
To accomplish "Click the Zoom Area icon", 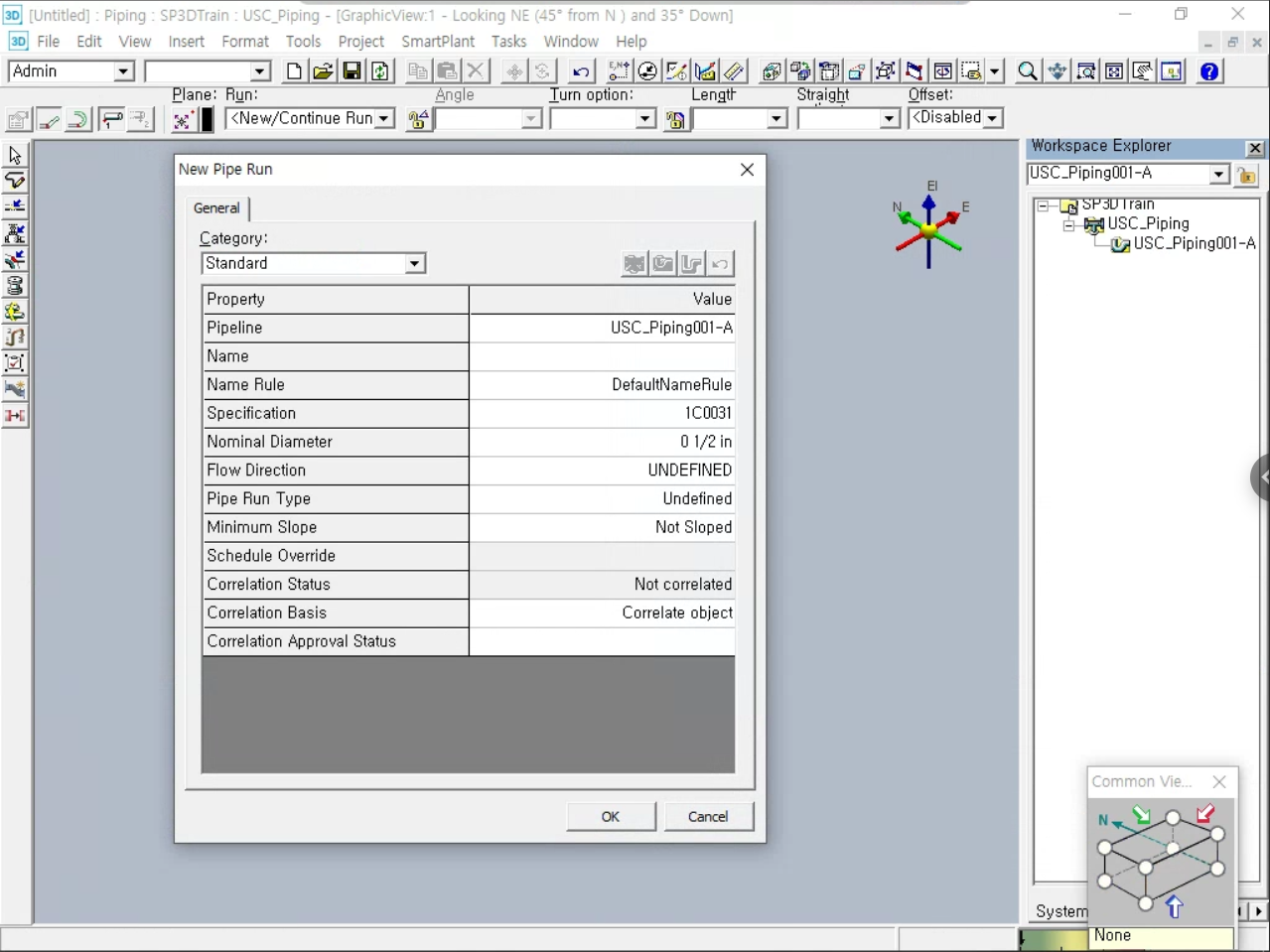I will pyautogui.click(x=1086, y=71).
